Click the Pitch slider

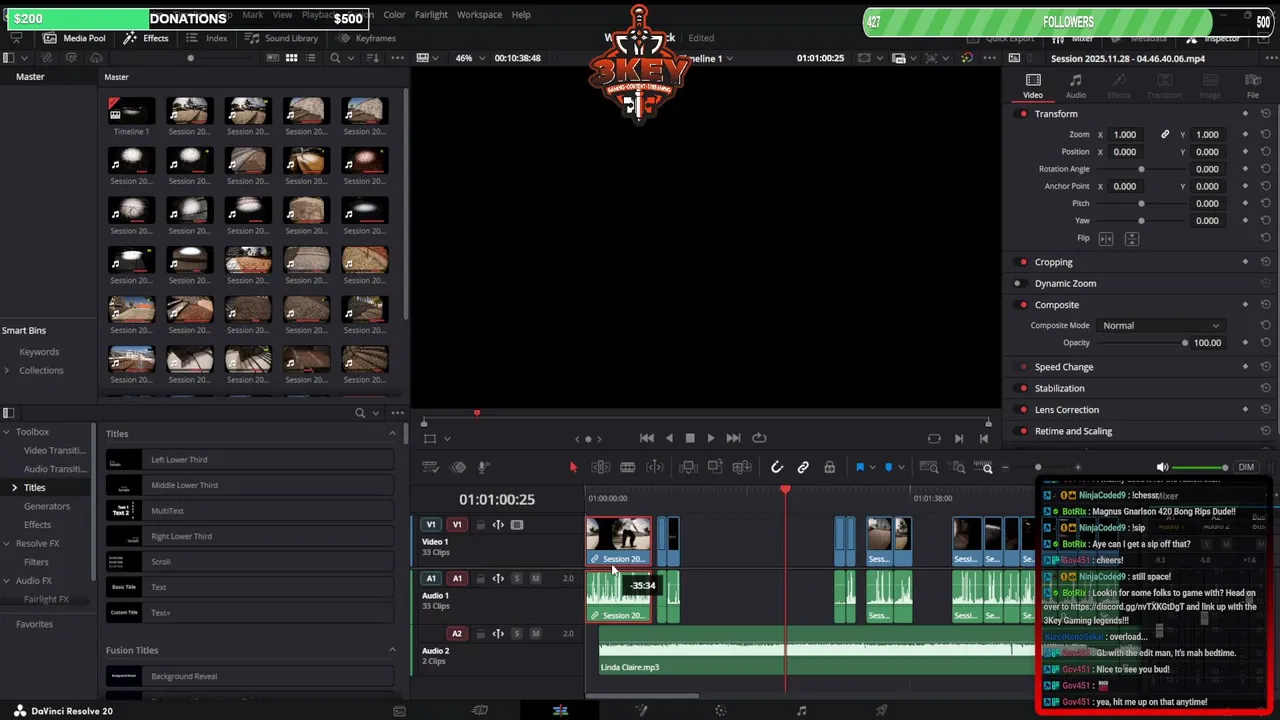tap(1141, 203)
